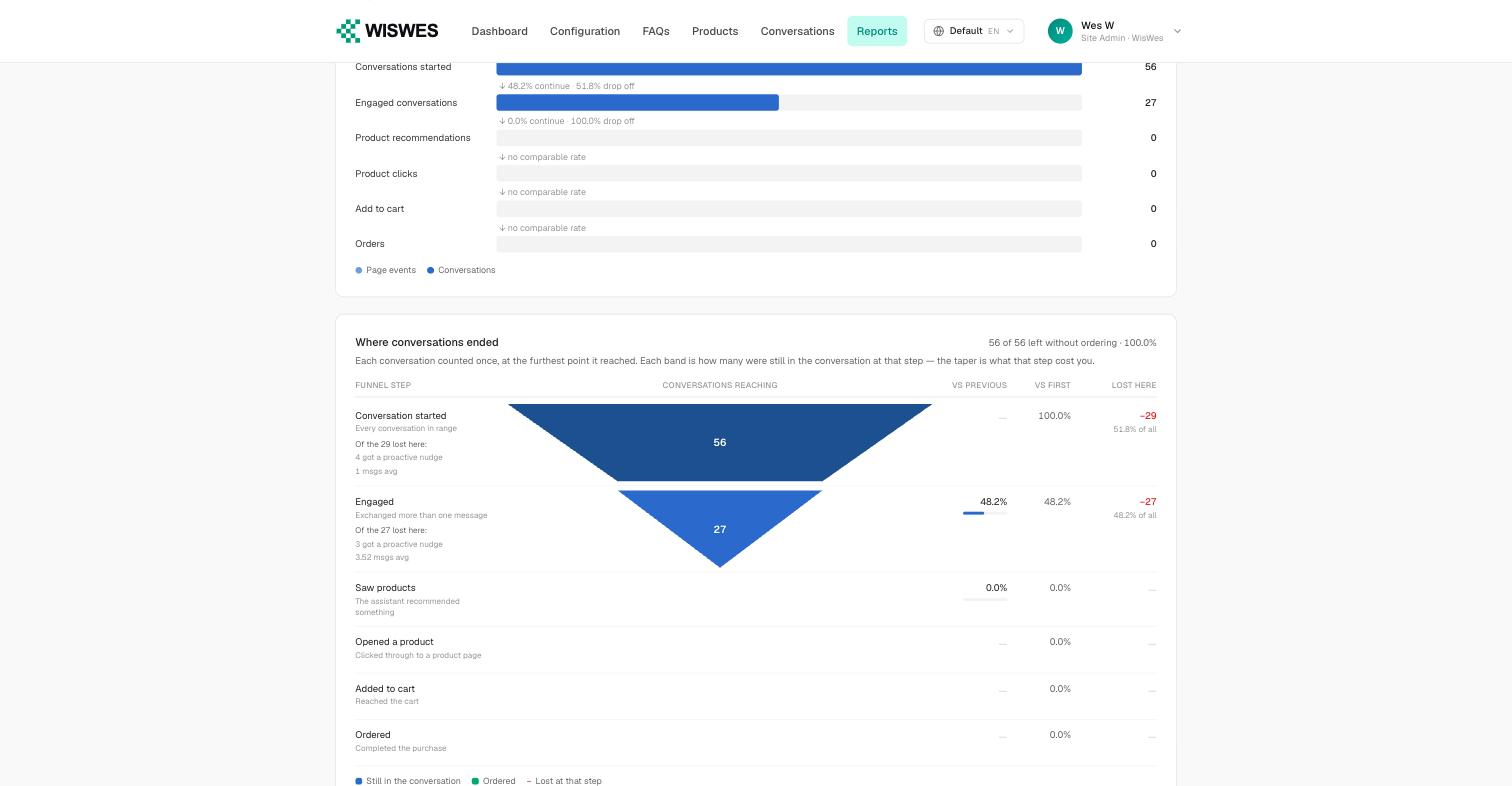Click the Engaged conversations count 27
The width and height of the screenshot is (1512, 786).
1150,103
